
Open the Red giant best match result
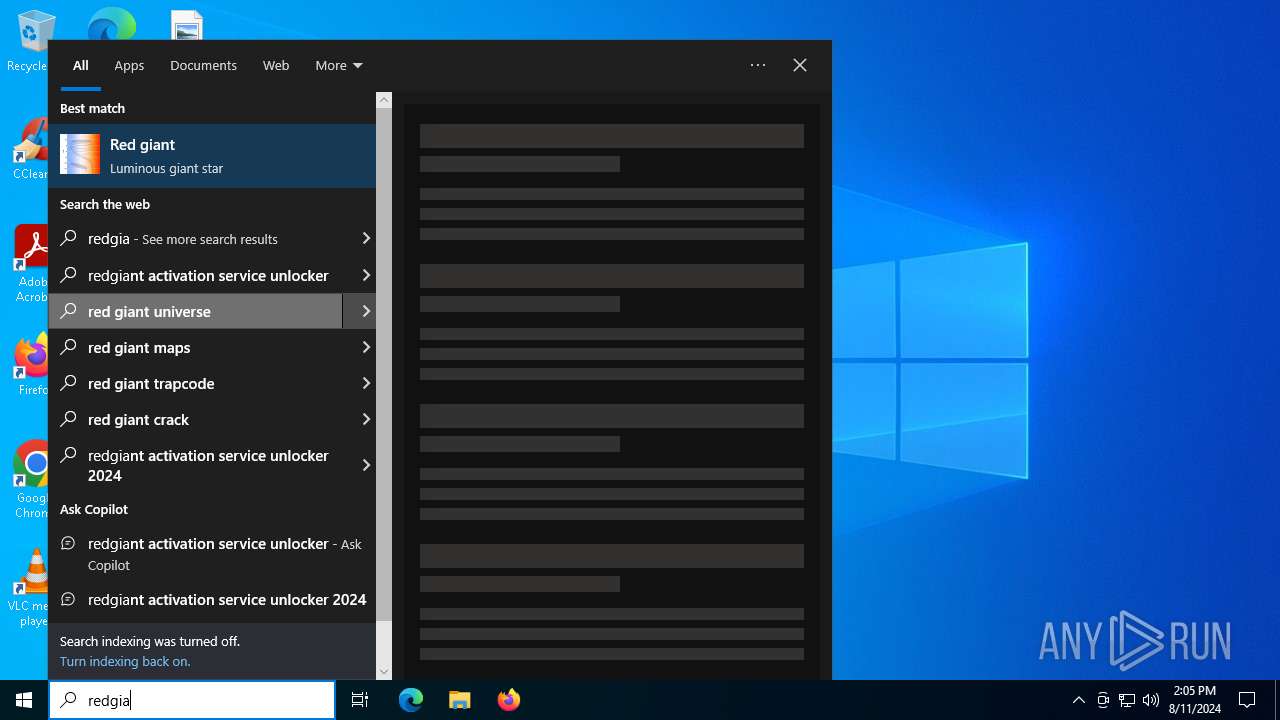212,156
